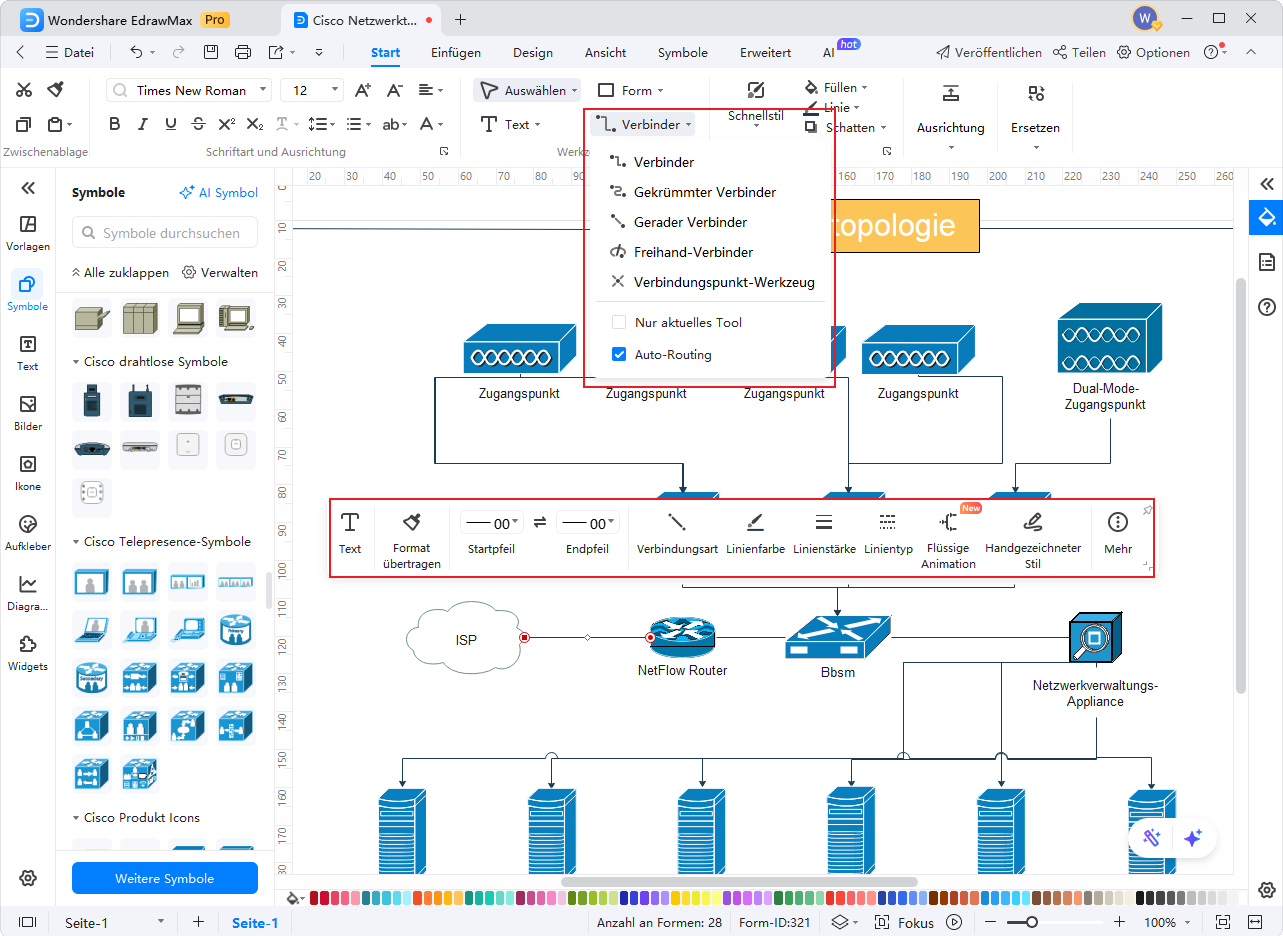1283x936 pixels.
Task: Open the Times New Roman font dropdown
Action: pos(189,90)
